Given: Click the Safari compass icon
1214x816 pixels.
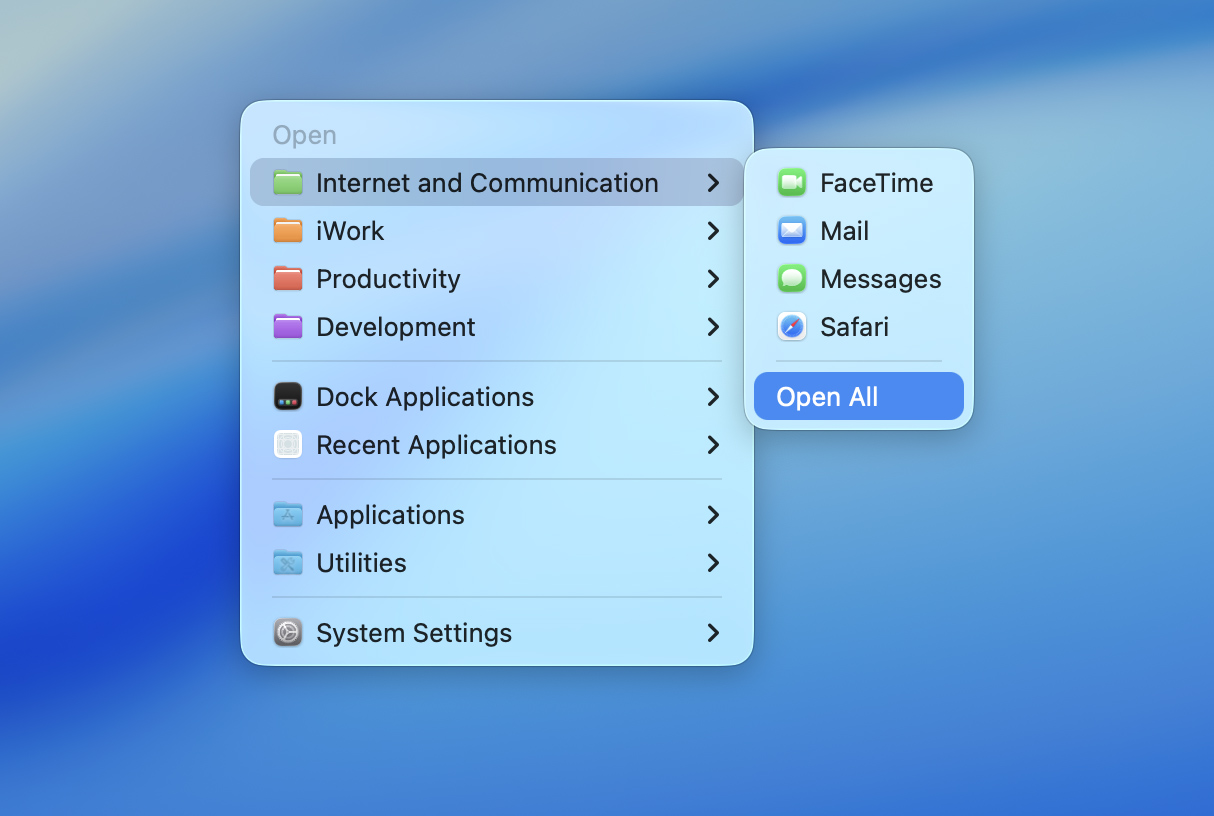Looking at the screenshot, I should point(792,327).
